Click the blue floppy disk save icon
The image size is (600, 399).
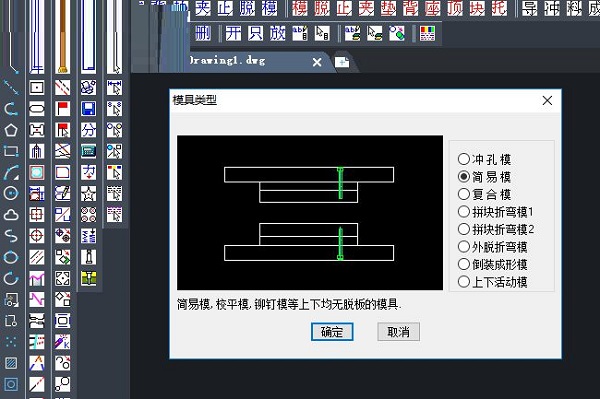click(x=88, y=109)
